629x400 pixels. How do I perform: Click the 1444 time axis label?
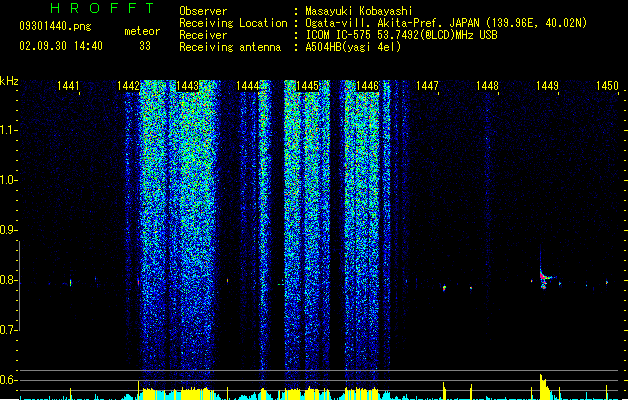pyautogui.click(x=248, y=86)
